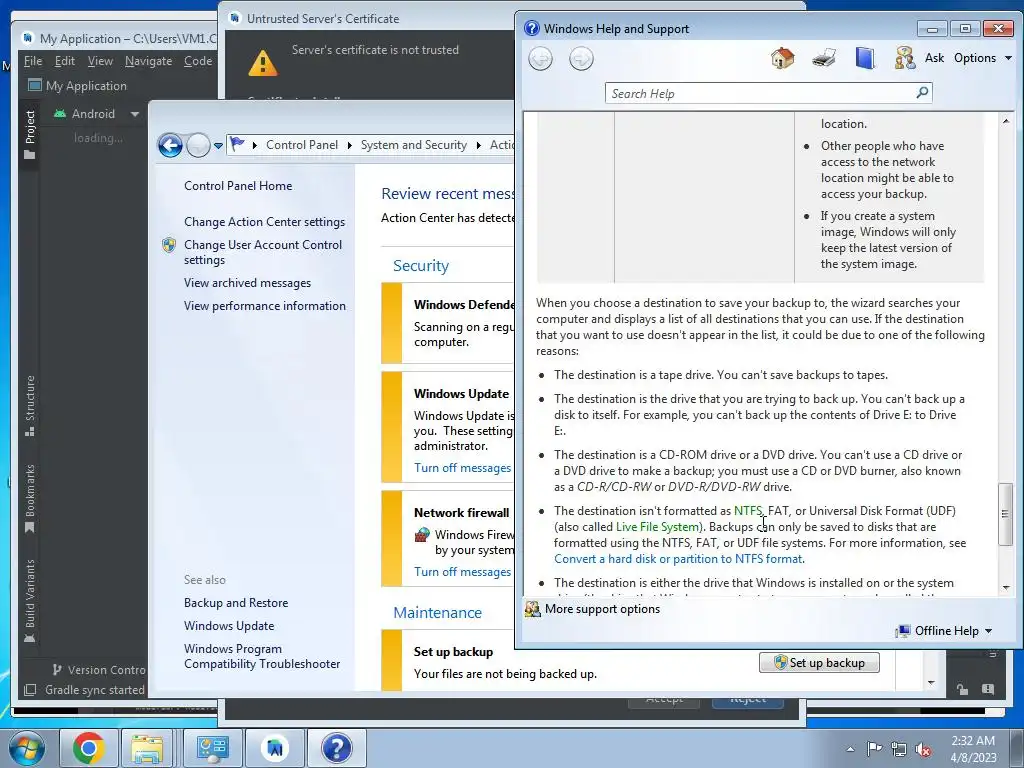Viewport: 1024px width, 768px height.
Task: Open Control Panel Home link
Action: pyautogui.click(x=238, y=186)
